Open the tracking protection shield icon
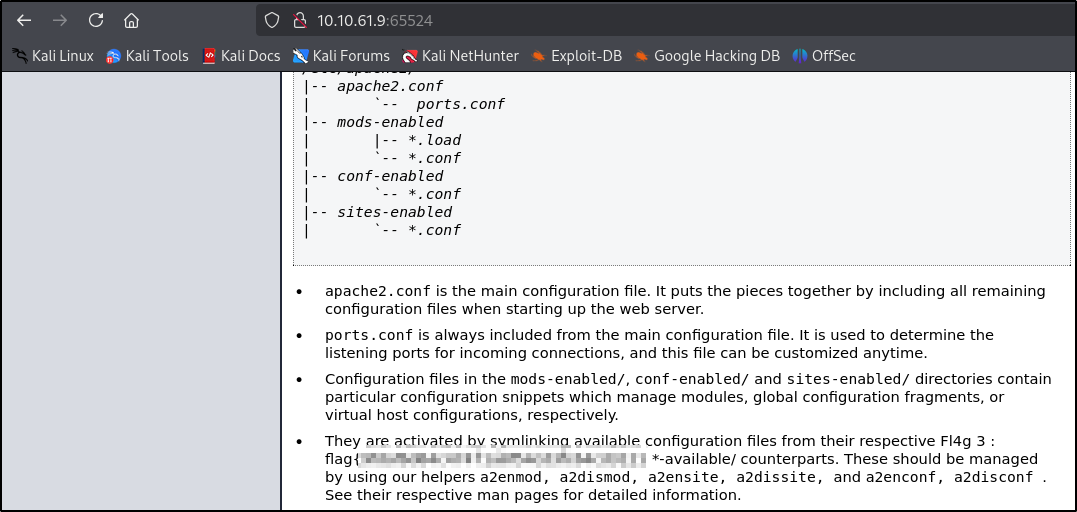1077x512 pixels. [271, 20]
